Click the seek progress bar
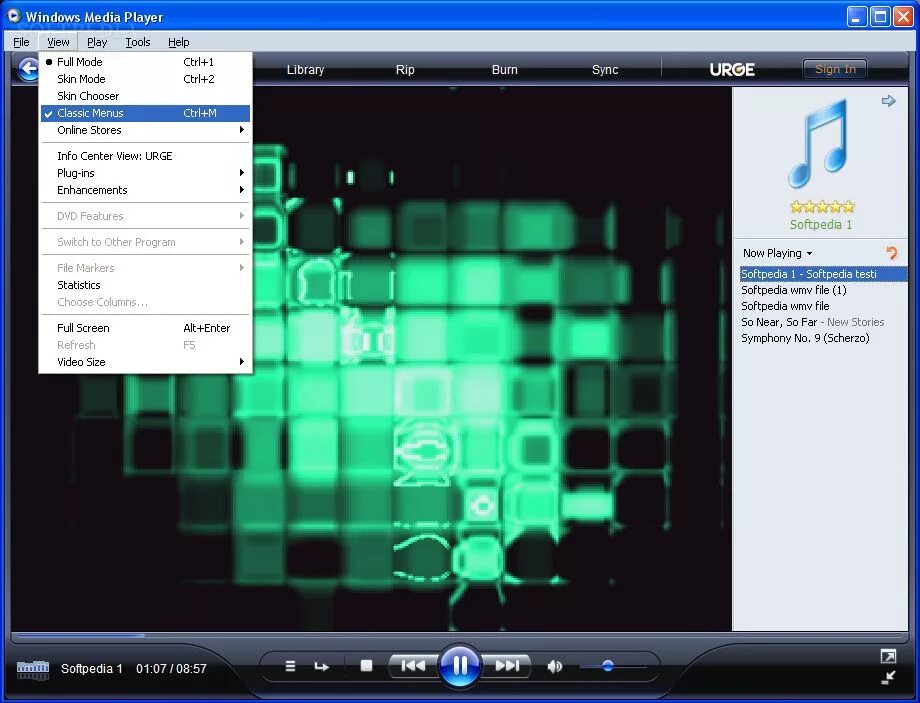 coord(459,635)
